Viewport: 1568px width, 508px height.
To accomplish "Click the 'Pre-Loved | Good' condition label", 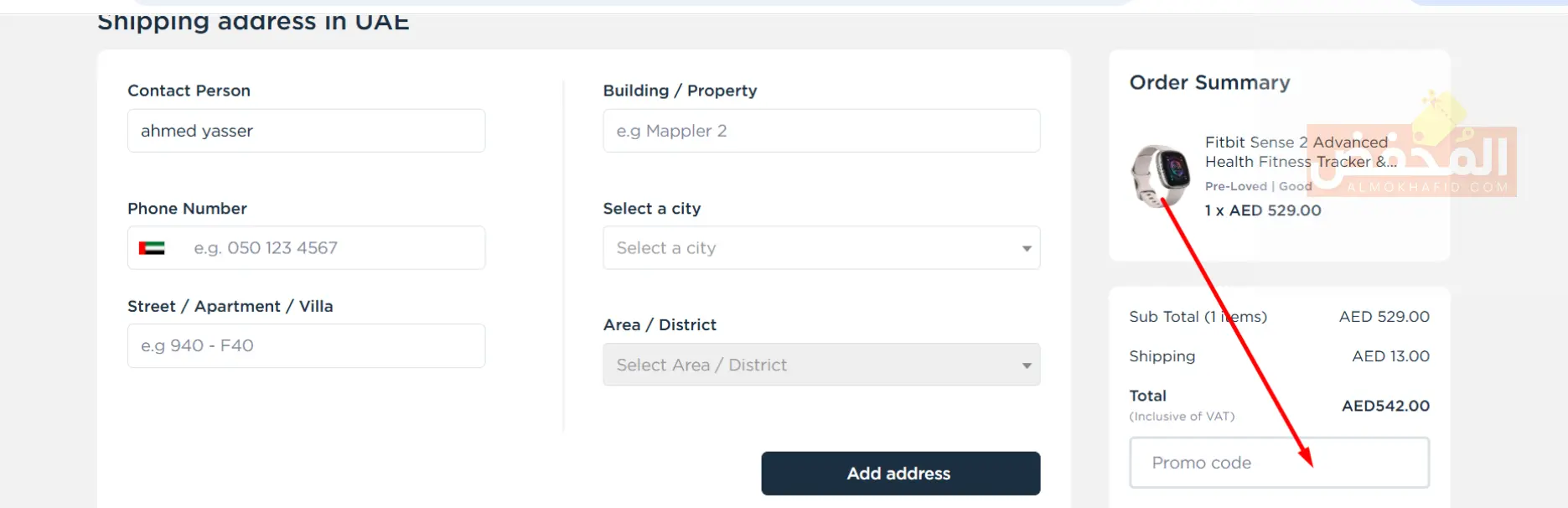I will pyautogui.click(x=1257, y=186).
